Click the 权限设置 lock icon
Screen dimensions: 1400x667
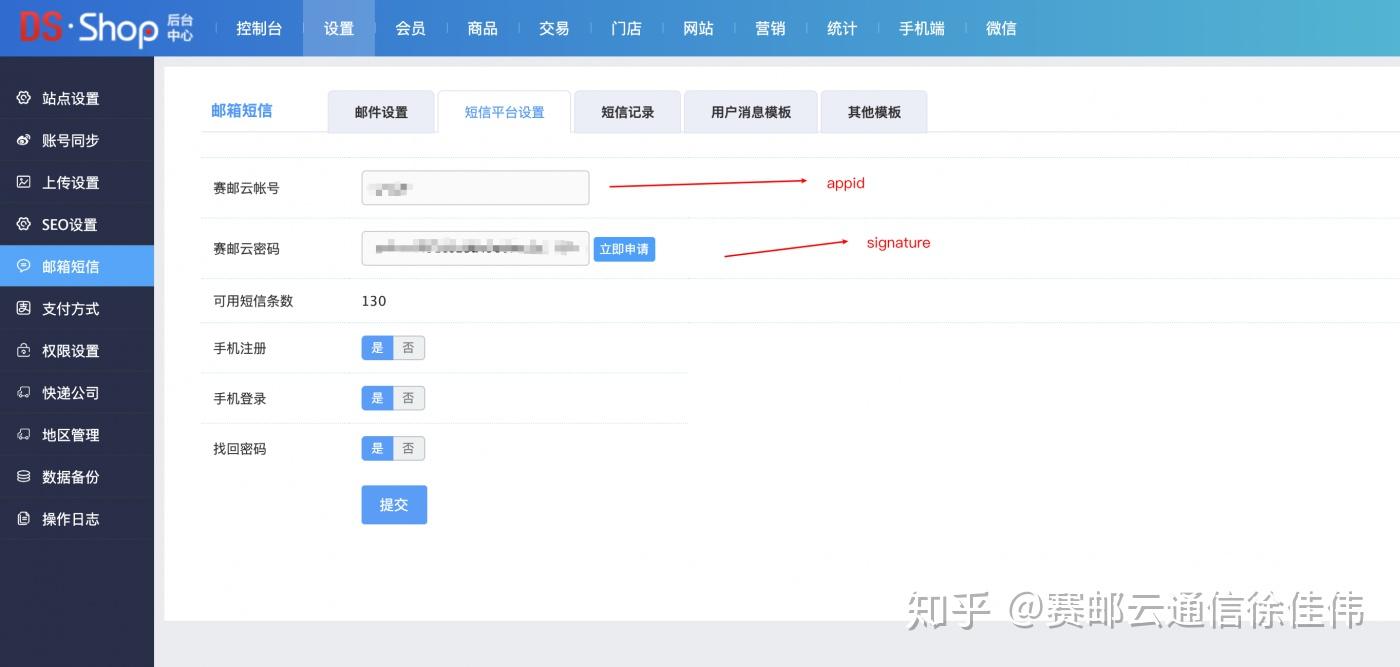pos(24,350)
